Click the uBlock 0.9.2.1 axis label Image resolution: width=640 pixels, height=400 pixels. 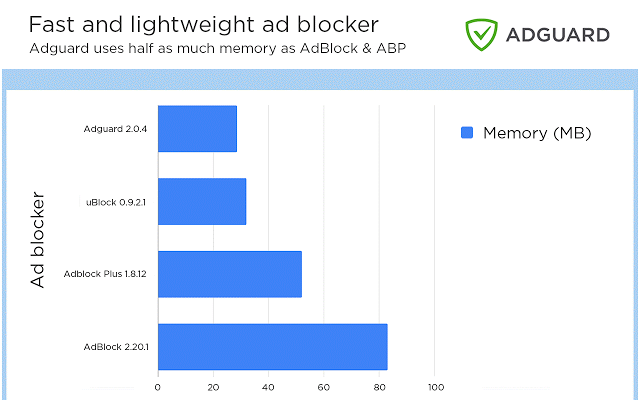[116, 202]
